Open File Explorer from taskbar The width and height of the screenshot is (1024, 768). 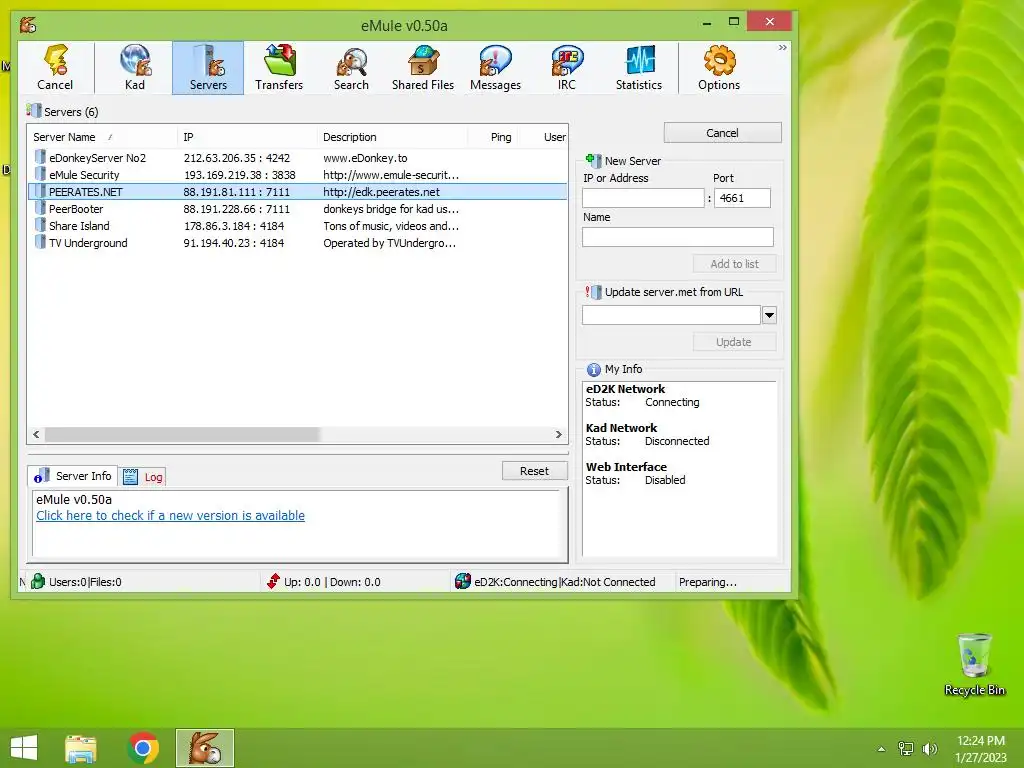pos(81,748)
